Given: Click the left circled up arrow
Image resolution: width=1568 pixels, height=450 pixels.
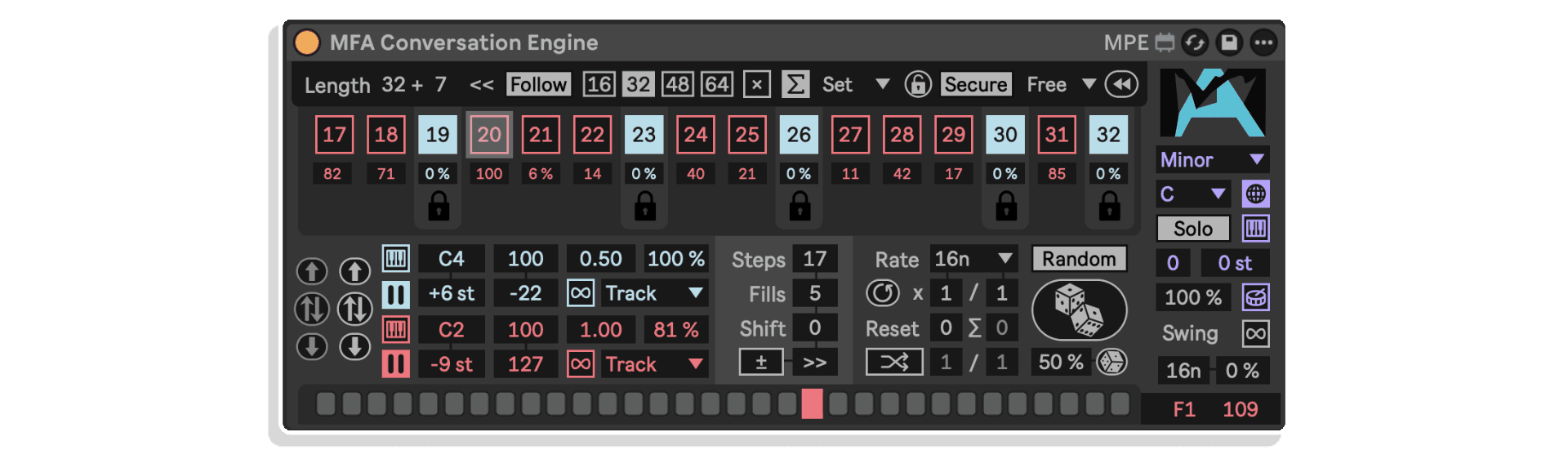Looking at the screenshot, I should click(311, 271).
